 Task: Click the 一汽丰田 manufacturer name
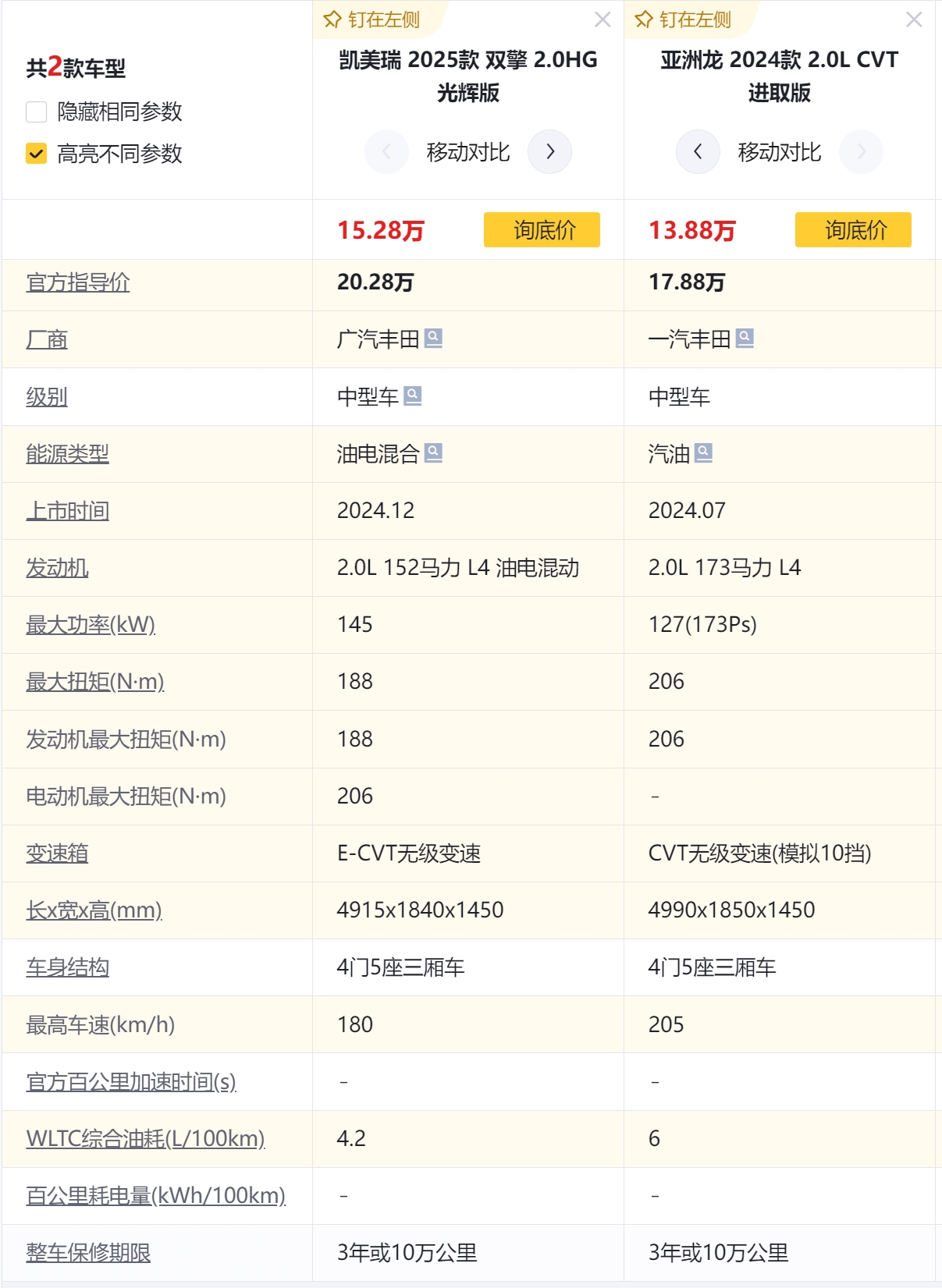click(x=689, y=339)
